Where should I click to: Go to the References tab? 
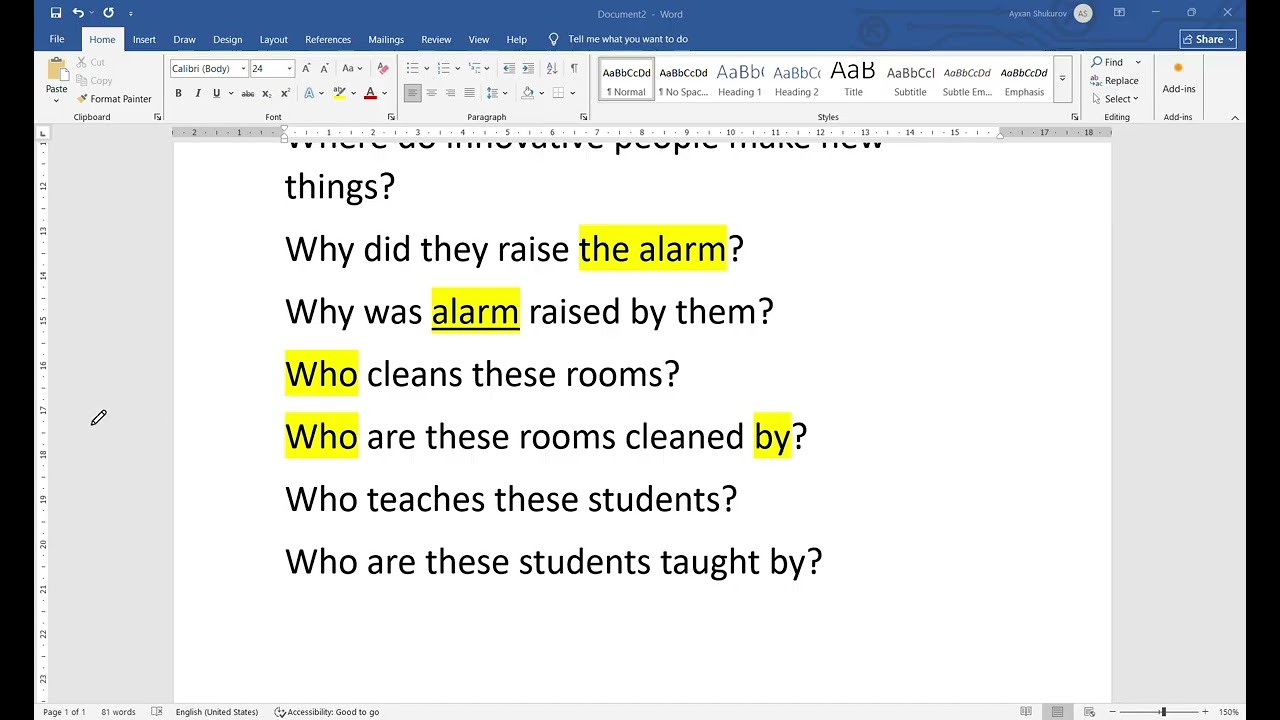[328, 39]
